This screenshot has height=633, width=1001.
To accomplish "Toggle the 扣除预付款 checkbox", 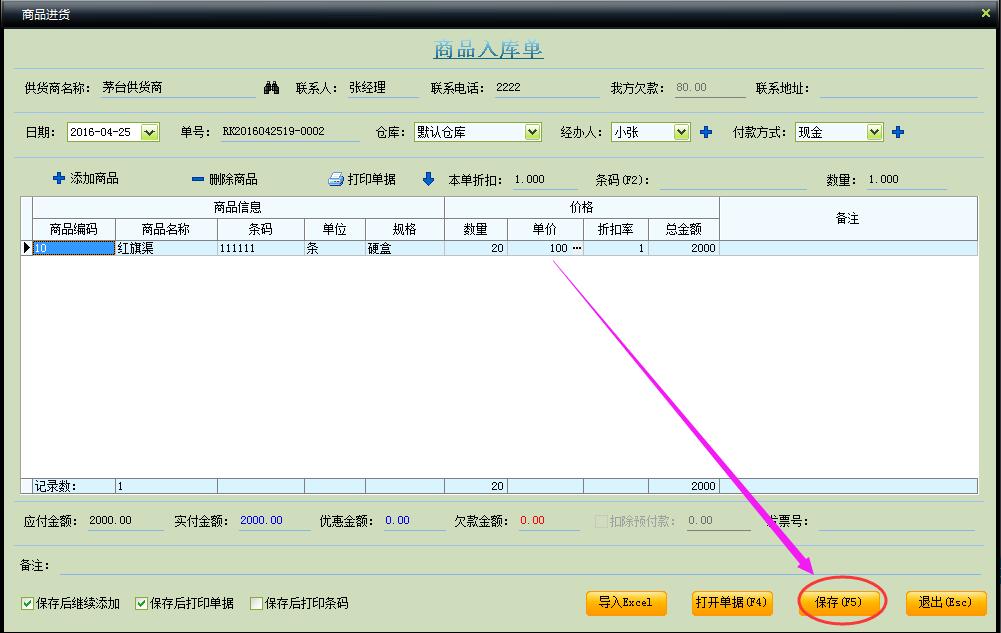I will click(x=601, y=521).
